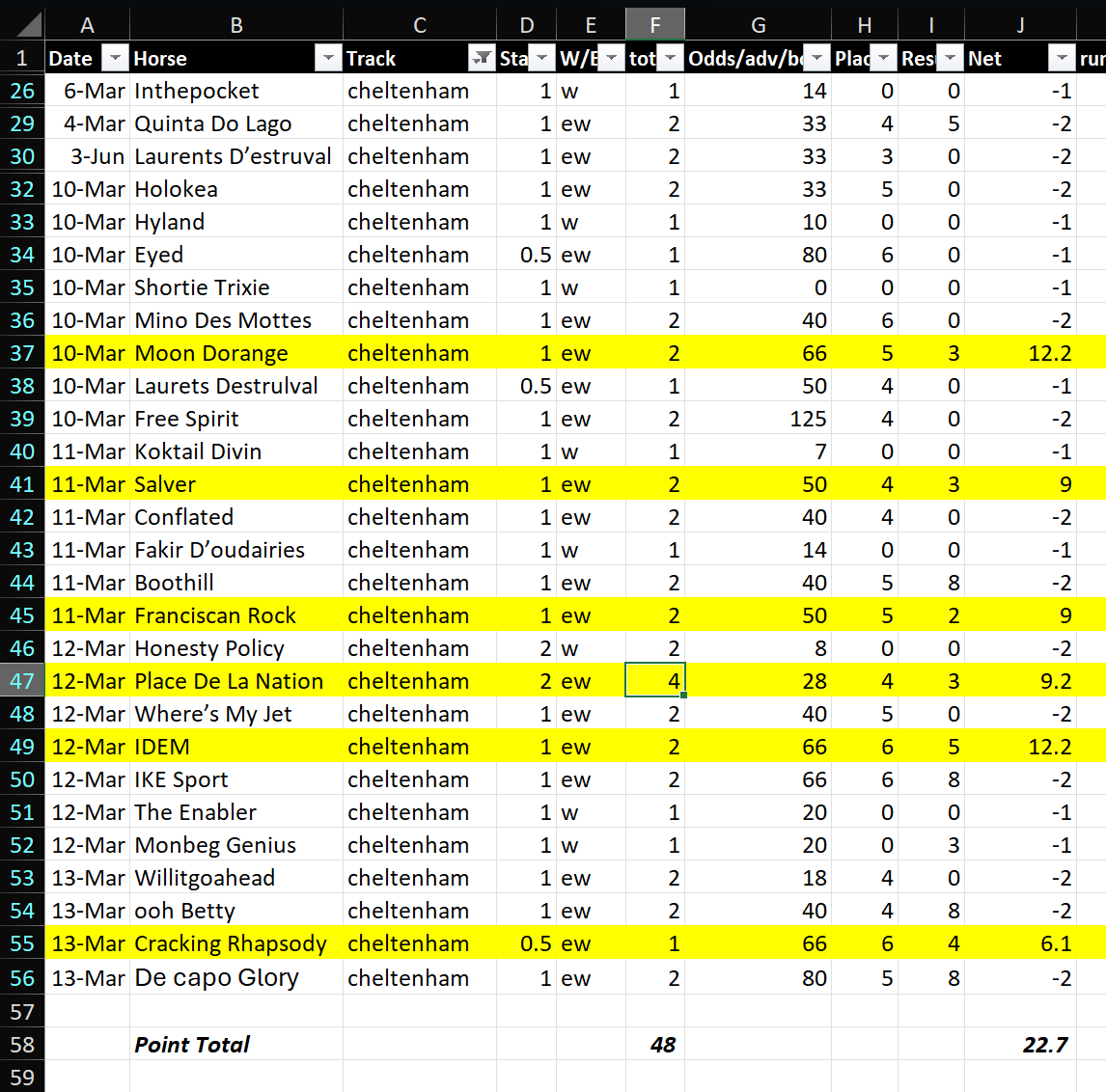Viewport: 1106px width, 1092px height.
Task: Click the selected cell F47 showing 4
Action: pyautogui.click(x=655, y=681)
